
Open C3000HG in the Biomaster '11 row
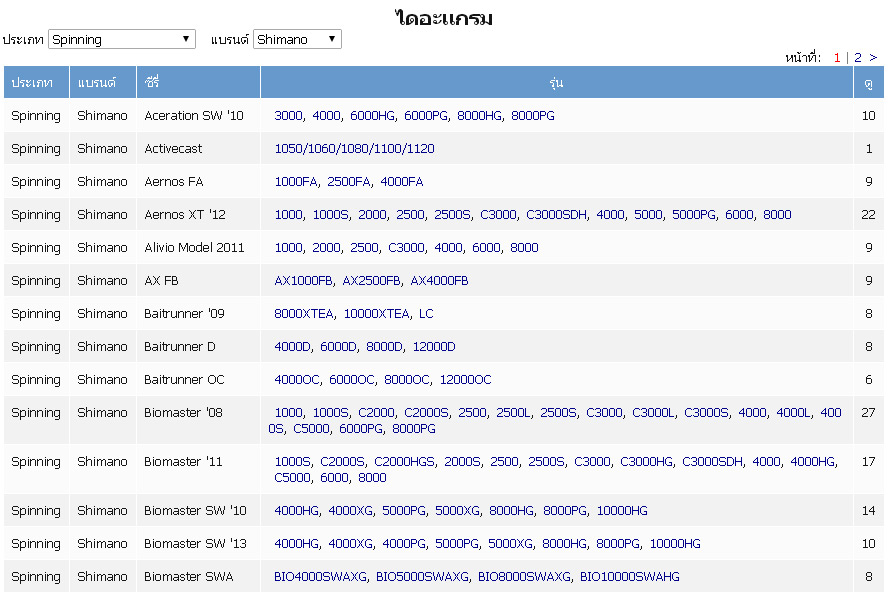(x=646, y=462)
